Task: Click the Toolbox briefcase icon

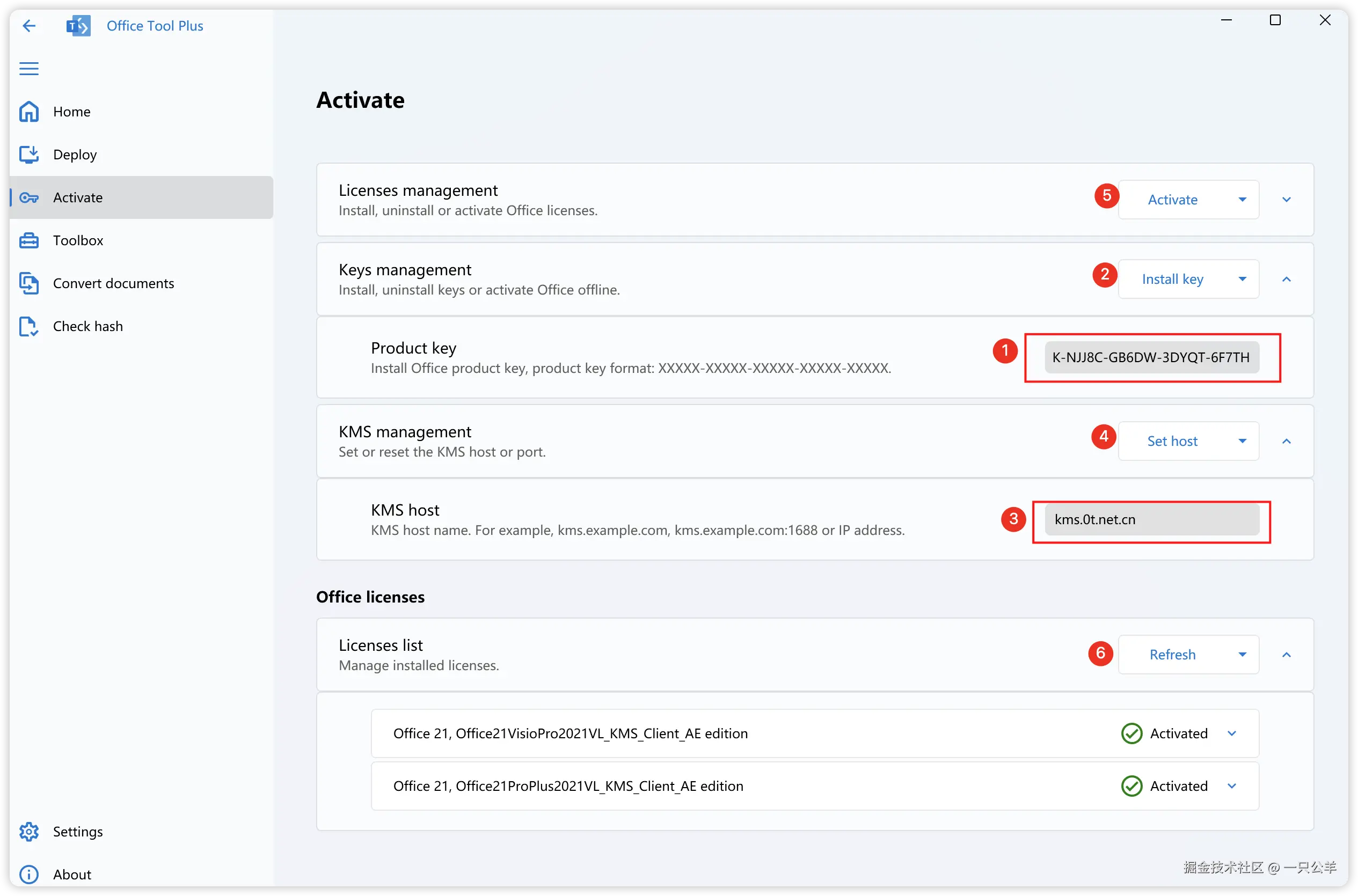Action: [29, 240]
